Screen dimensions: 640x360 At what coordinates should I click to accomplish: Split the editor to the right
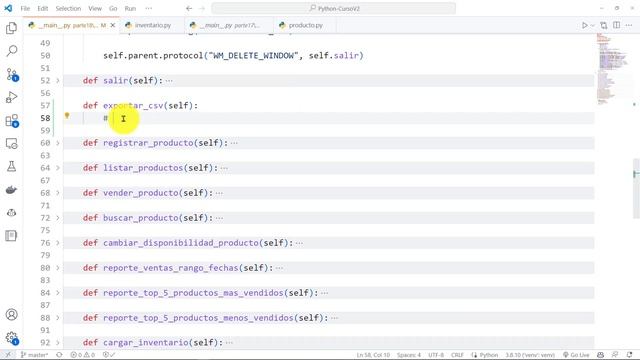pos(616,25)
